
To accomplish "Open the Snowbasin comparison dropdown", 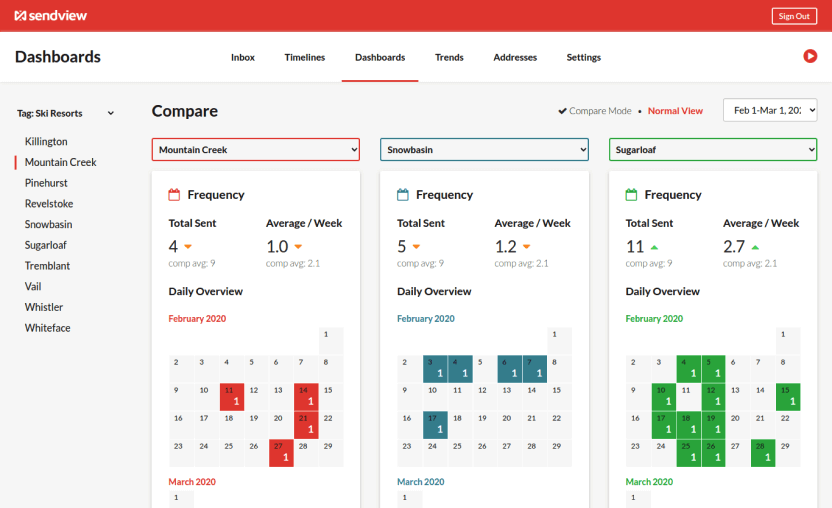I will [484, 150].
